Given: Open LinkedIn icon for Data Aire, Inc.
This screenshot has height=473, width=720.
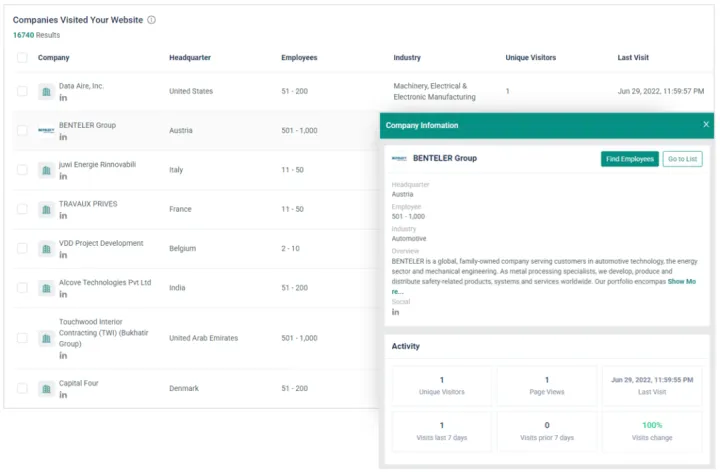Looking at the screenshot, I should [63, 98].
